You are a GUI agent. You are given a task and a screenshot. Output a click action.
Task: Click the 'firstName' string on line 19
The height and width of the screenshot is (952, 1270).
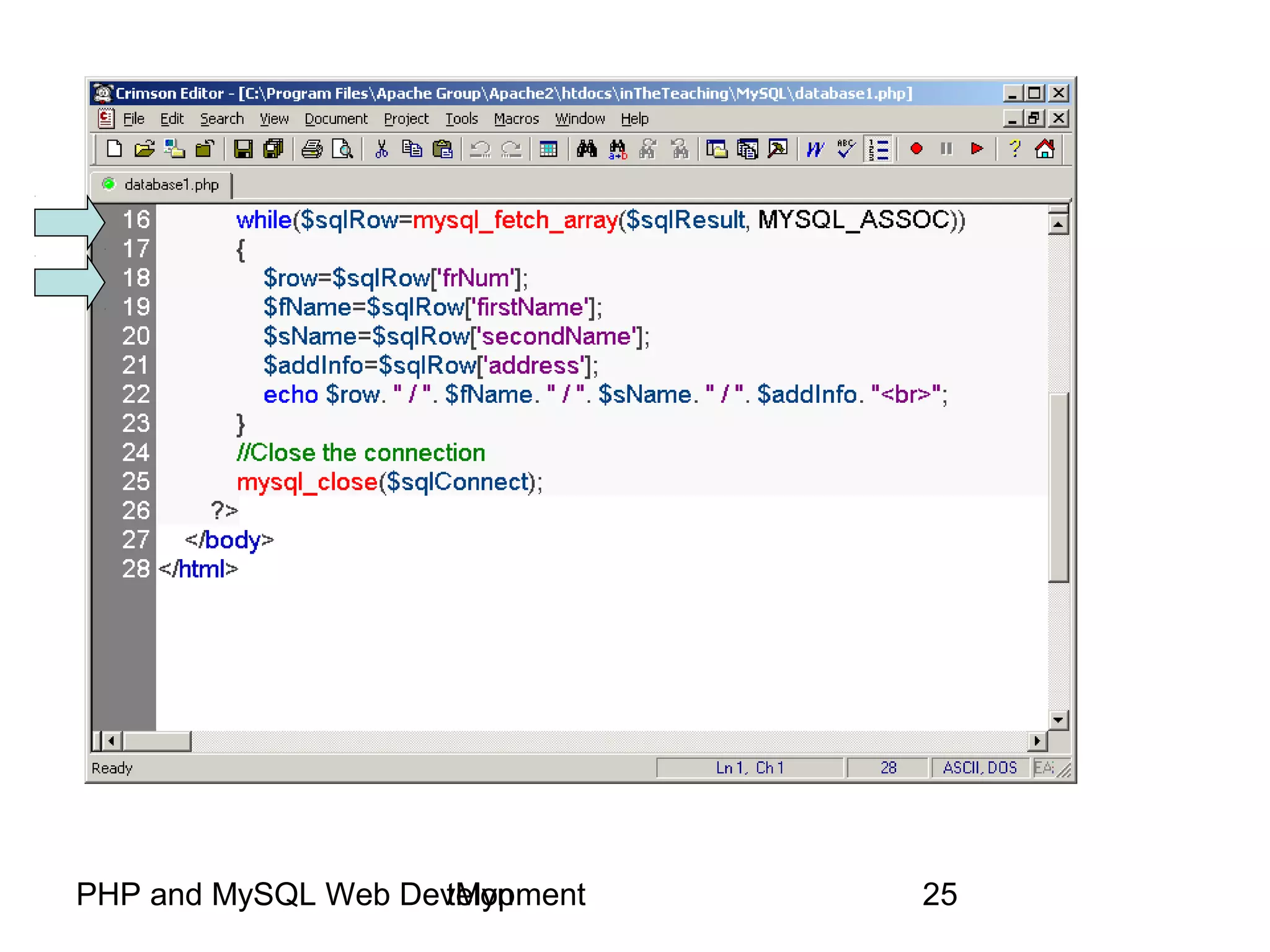pos(530,307)
